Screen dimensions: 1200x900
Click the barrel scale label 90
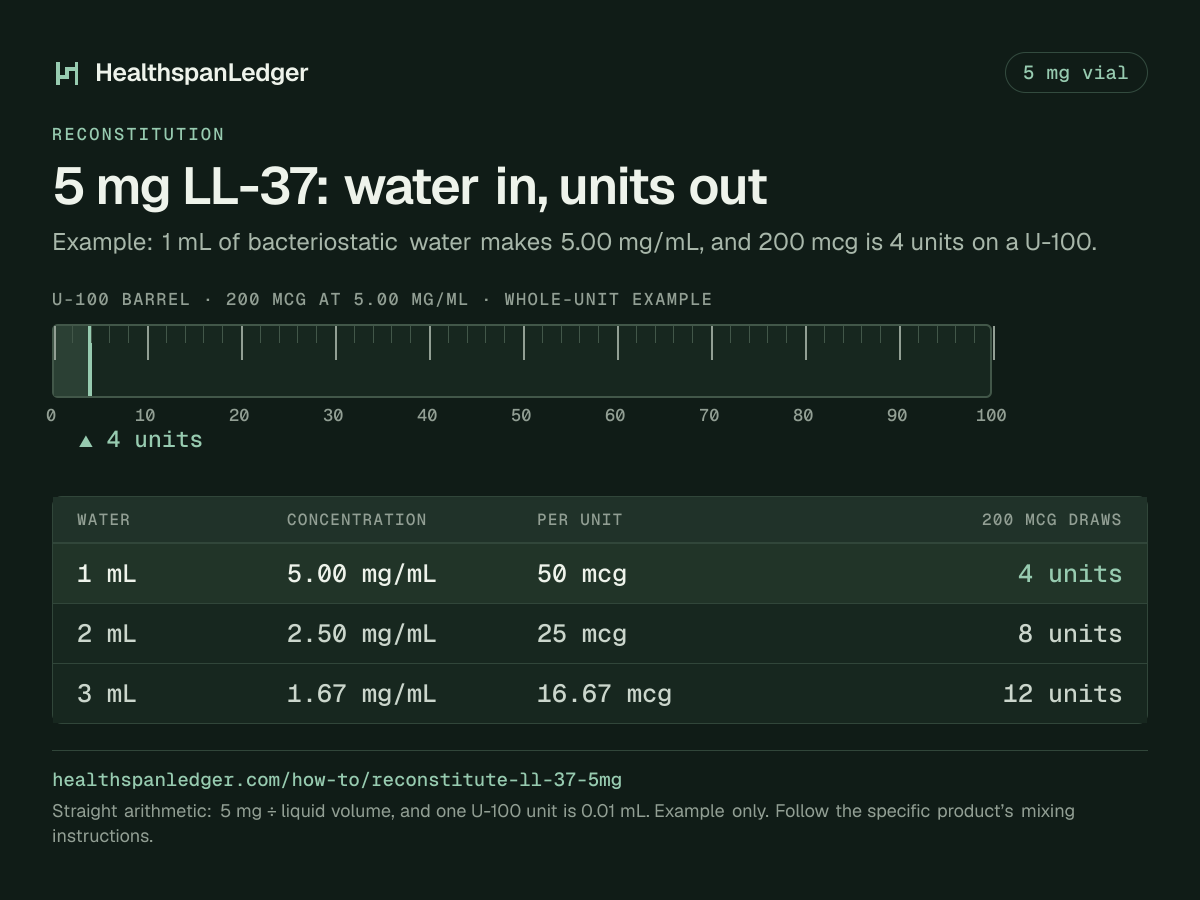coord(897,415)
